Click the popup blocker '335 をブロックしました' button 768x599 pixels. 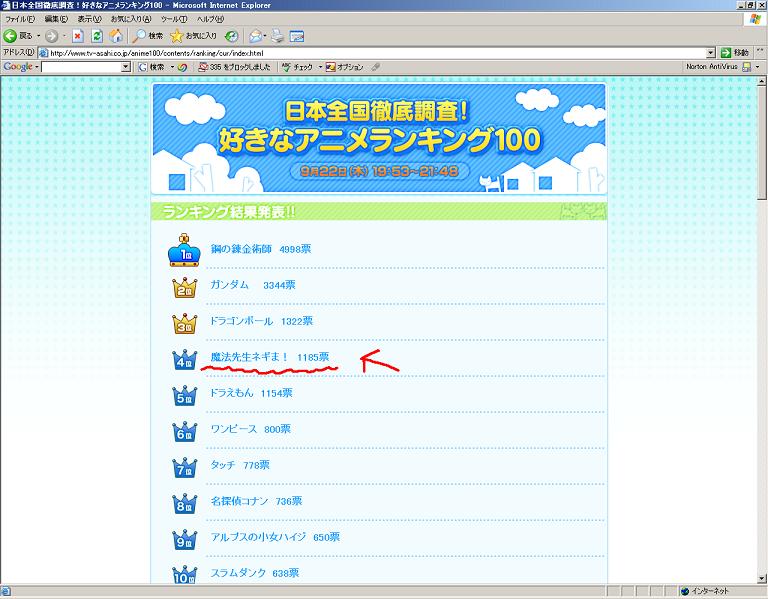234,67
